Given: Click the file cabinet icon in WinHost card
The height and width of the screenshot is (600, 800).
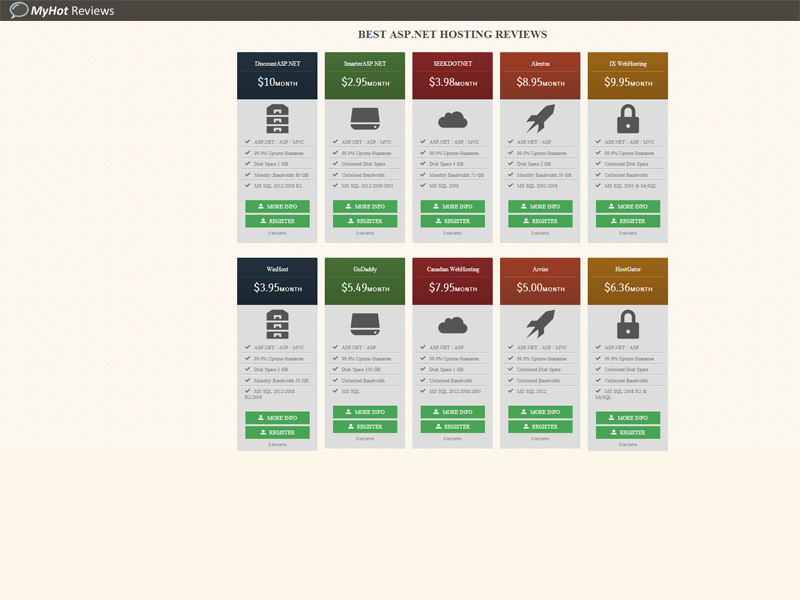Looking at the screenshot, I should tap(277, 324).
